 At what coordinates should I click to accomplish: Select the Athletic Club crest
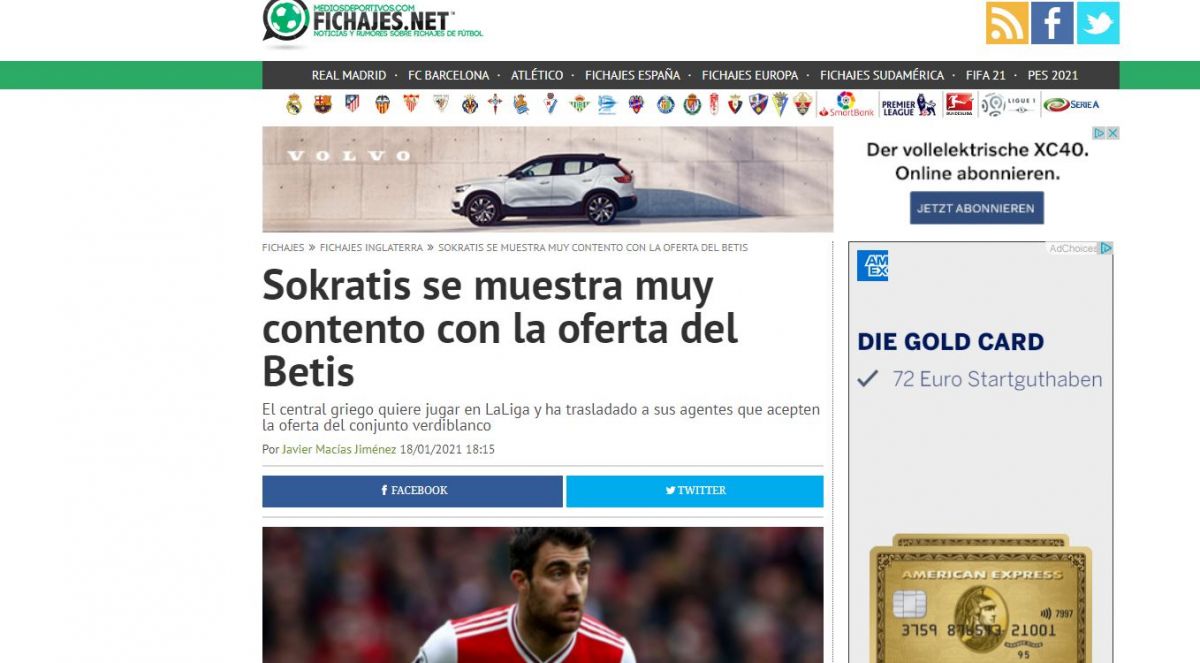tap(441, 104)
